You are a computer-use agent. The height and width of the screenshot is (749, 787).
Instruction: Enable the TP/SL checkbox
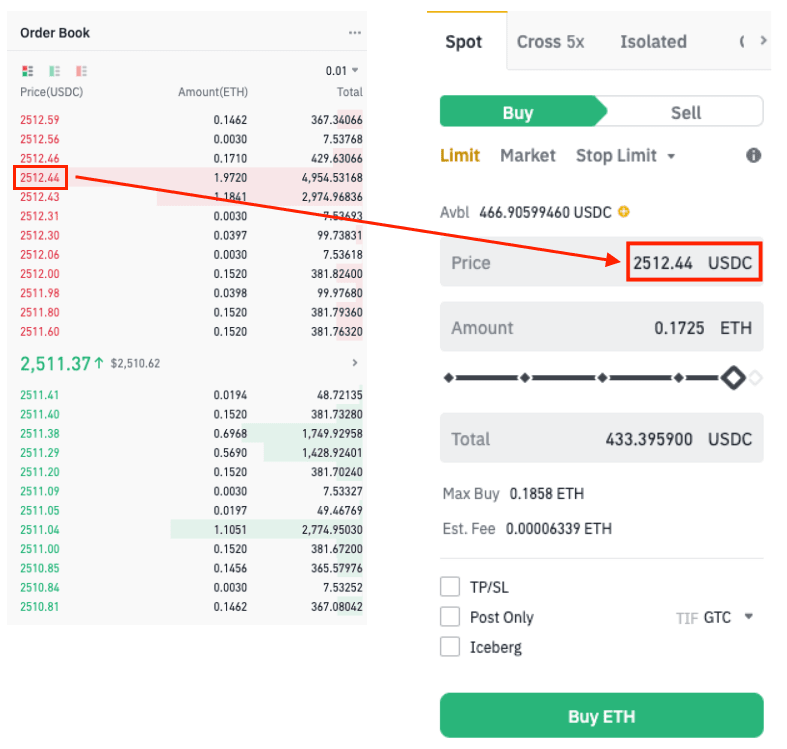click(x=450, y=587)
